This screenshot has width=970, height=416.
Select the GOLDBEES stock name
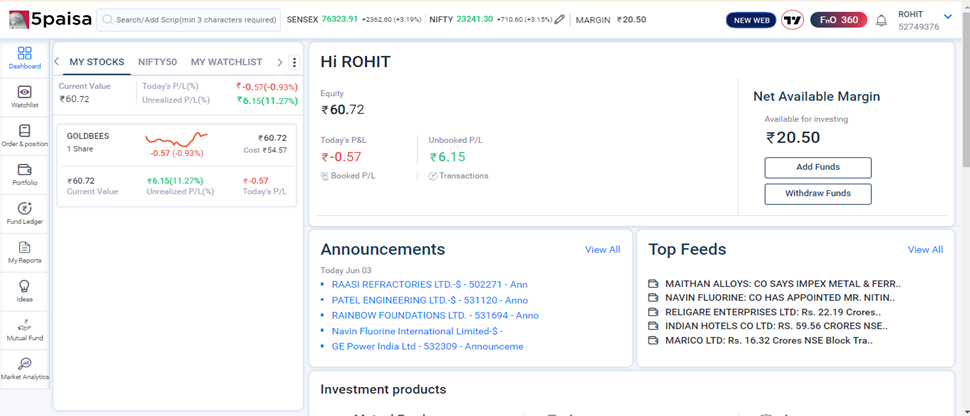click(x=88, y=137)
